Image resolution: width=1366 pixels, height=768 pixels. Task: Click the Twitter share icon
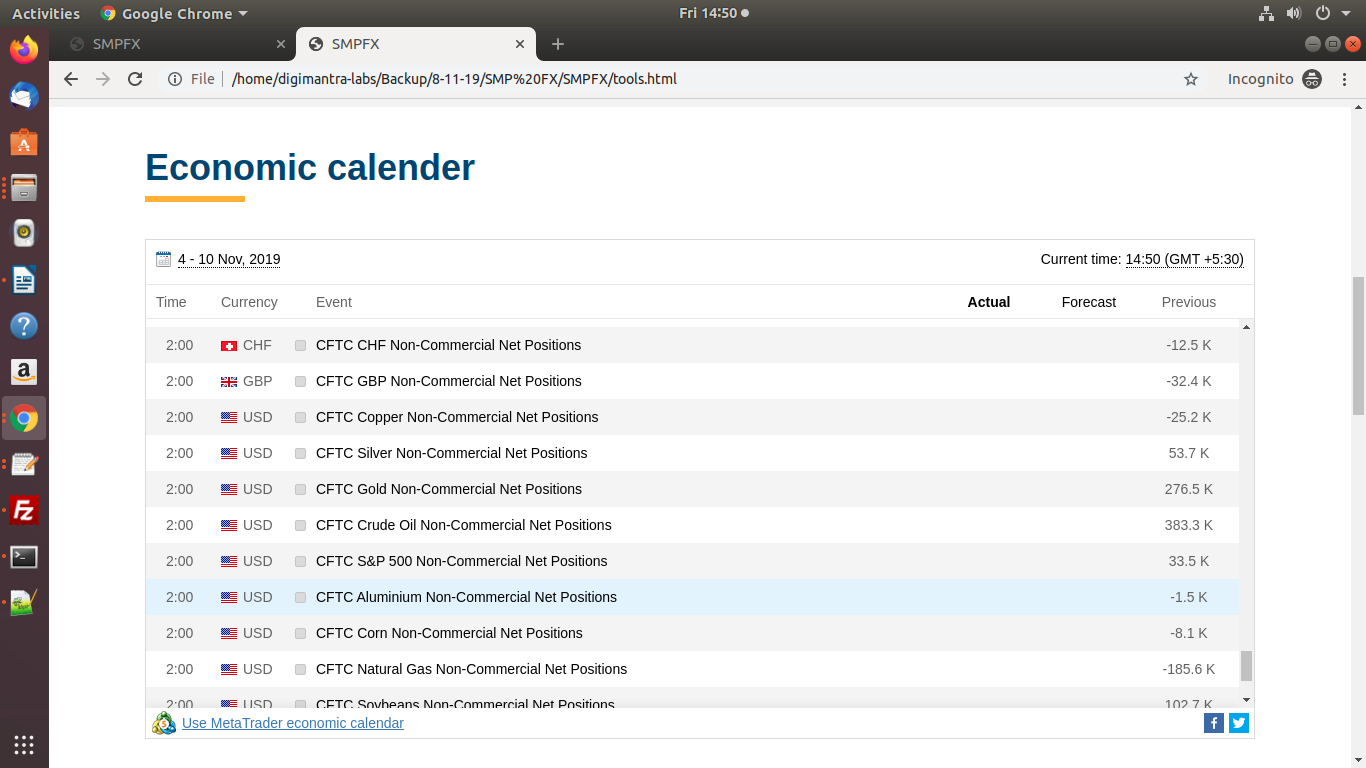(x=1239, y=723)
